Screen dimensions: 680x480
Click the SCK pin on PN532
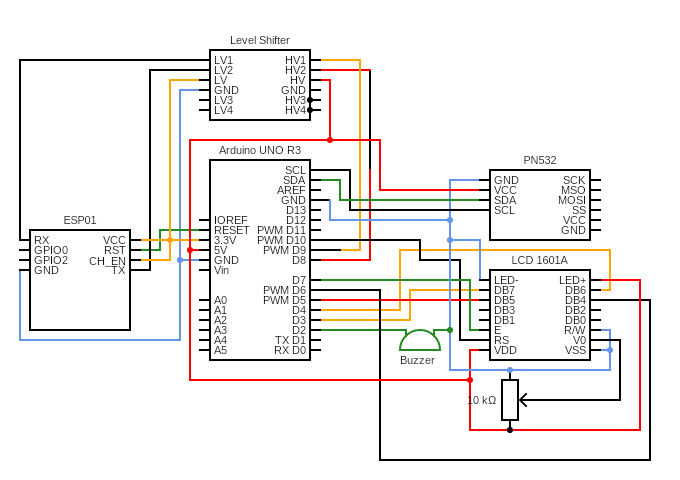[574, 180]
